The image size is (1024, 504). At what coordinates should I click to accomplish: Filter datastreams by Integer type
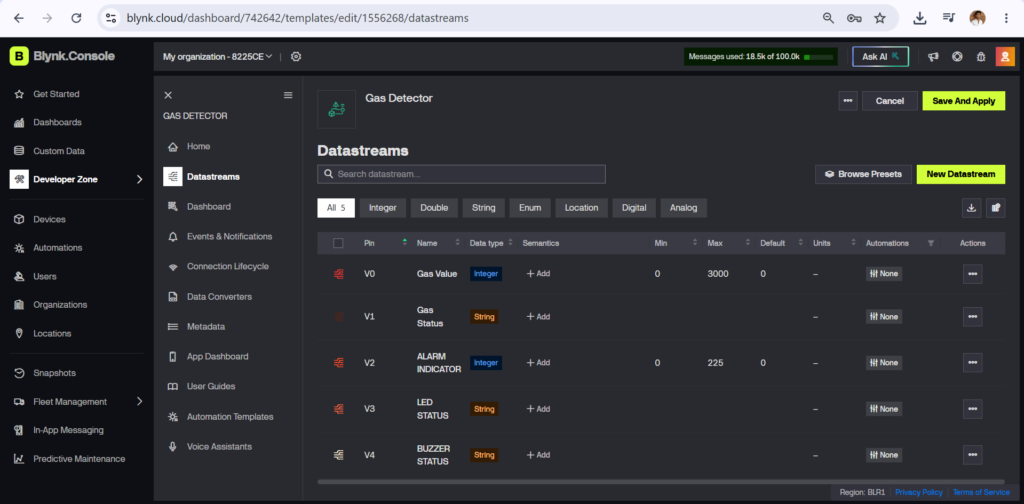click(x=383, y=208)
